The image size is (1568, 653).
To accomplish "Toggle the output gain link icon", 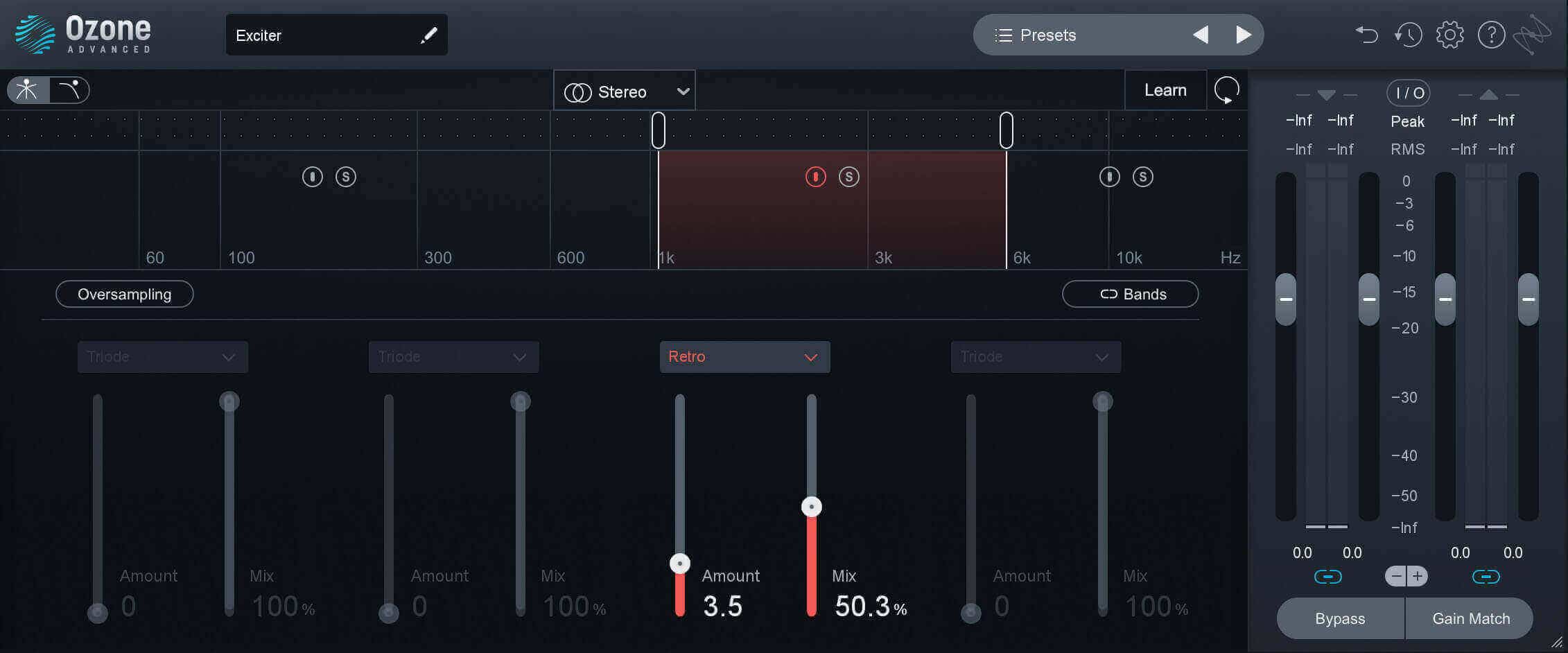I will click(x=1486, y=577).
